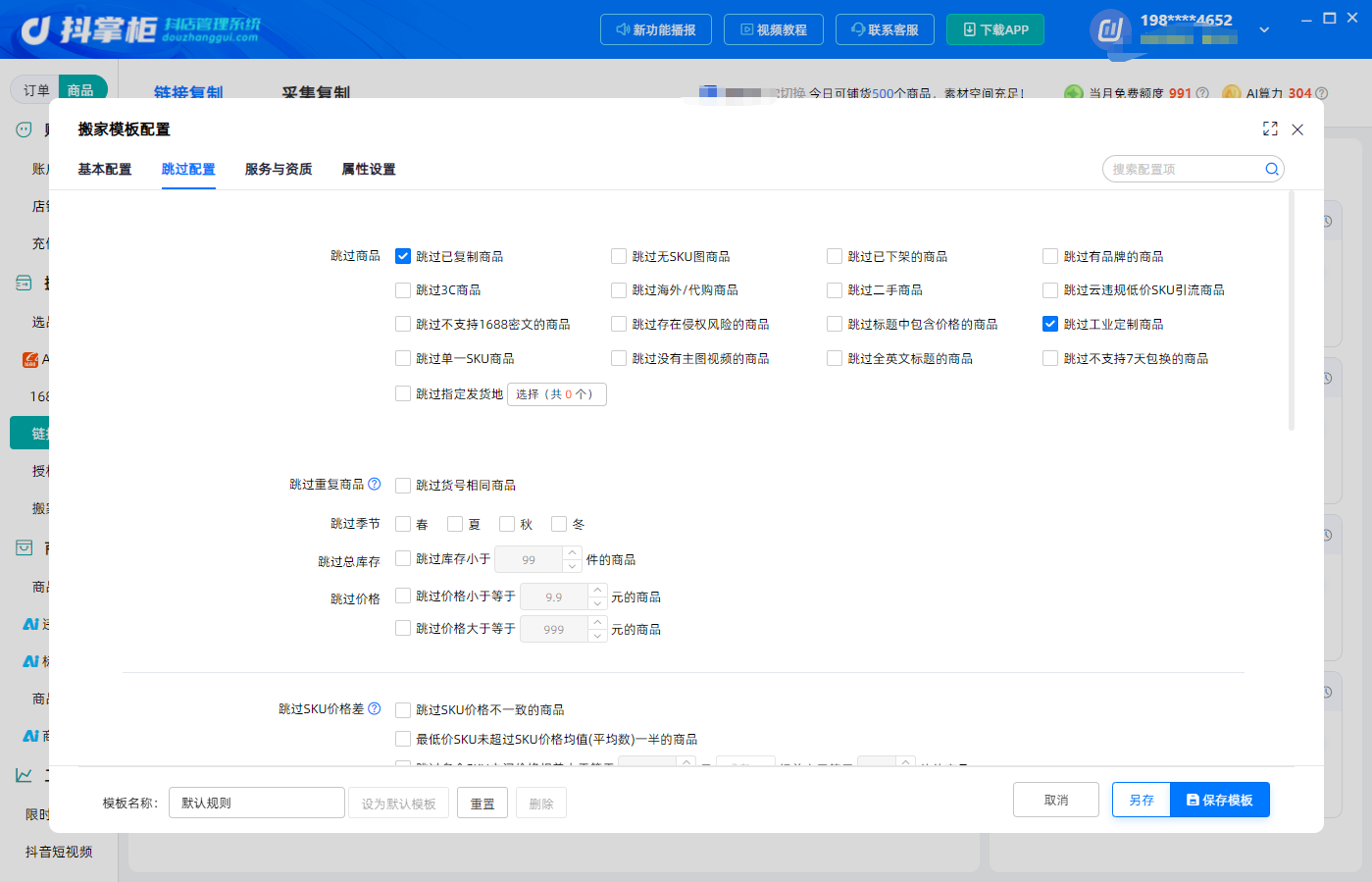Expand the dialog to fullscreen
1372x882 pixels.
coord(1270,129)
